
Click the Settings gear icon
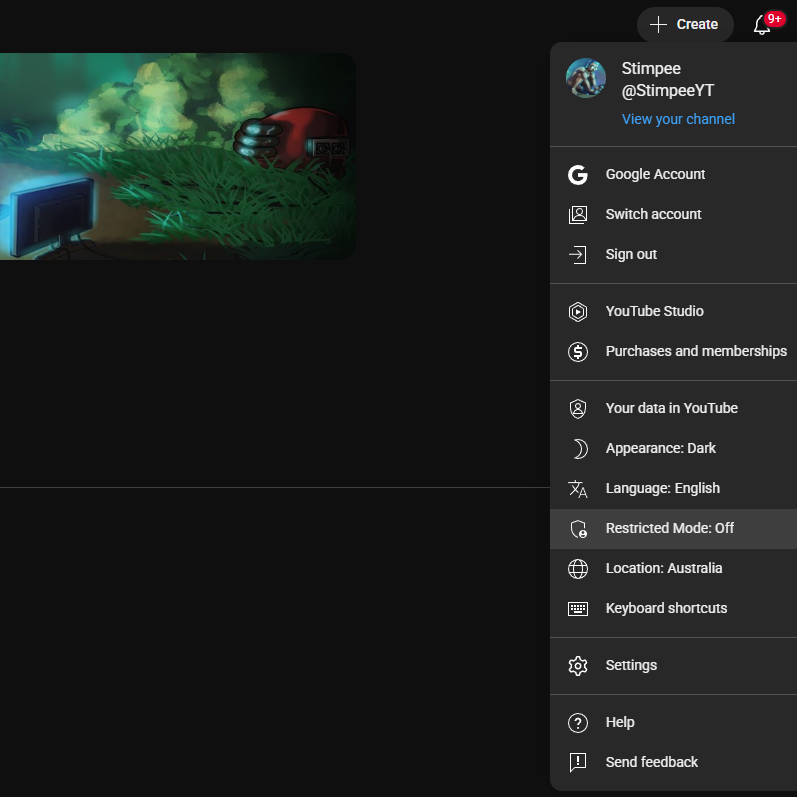coord(578,666)
